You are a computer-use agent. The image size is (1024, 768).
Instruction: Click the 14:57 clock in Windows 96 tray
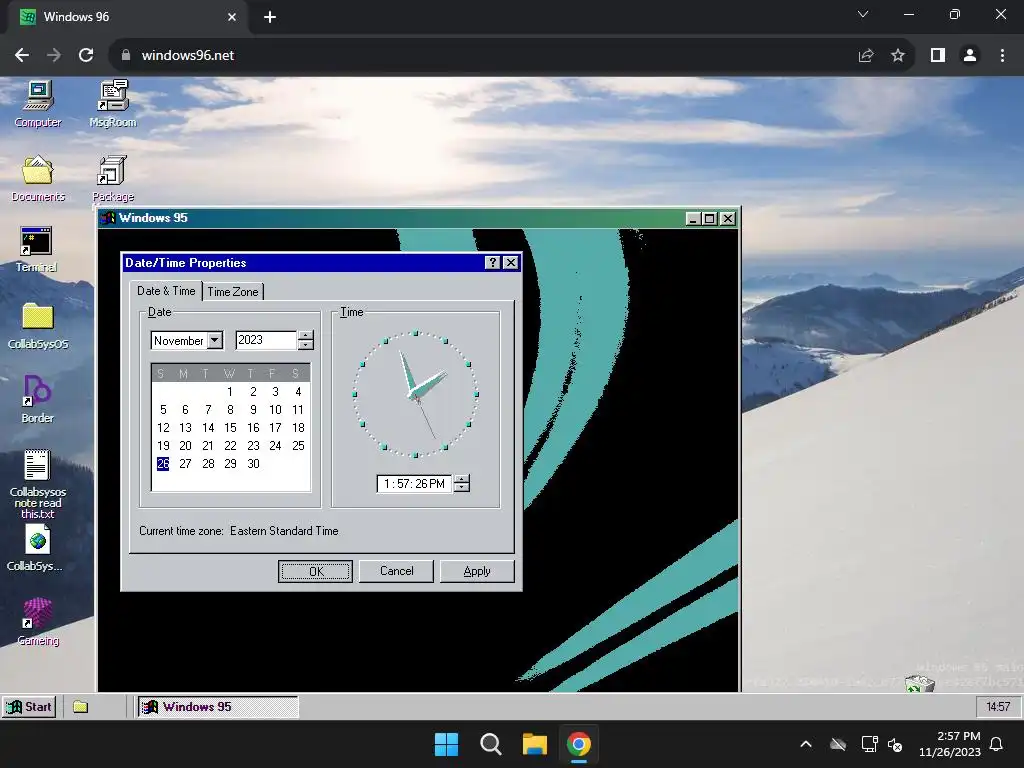997,707
